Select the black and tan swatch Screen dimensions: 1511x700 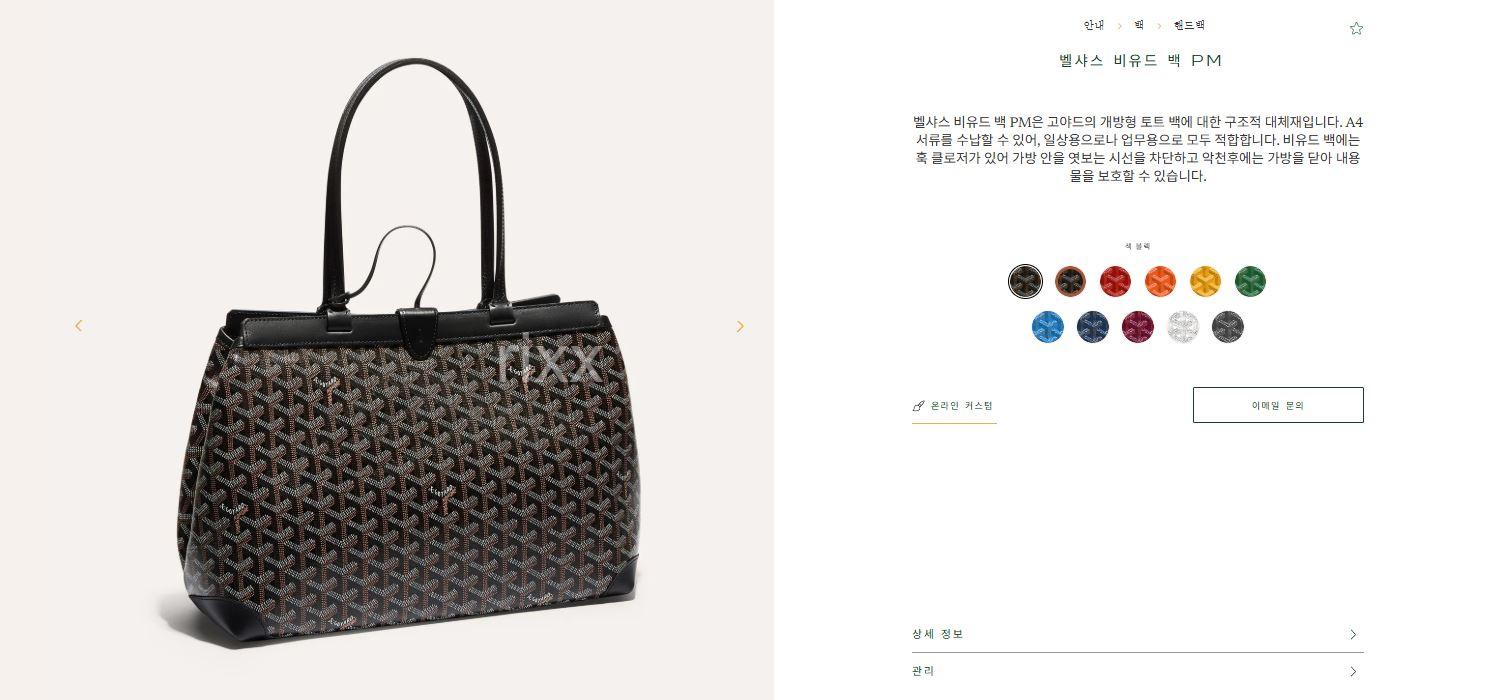click(1070, 281)
